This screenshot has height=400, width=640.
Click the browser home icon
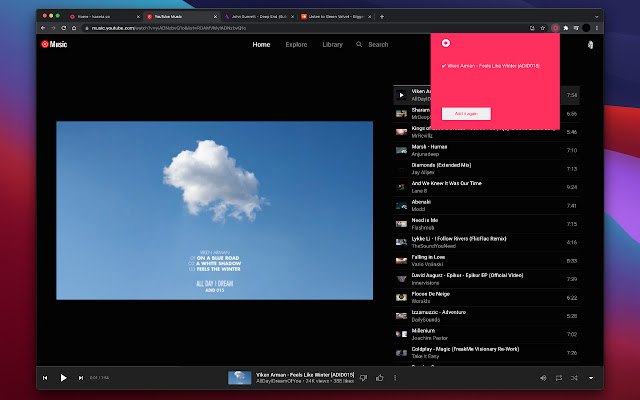(x=74, y=28)
